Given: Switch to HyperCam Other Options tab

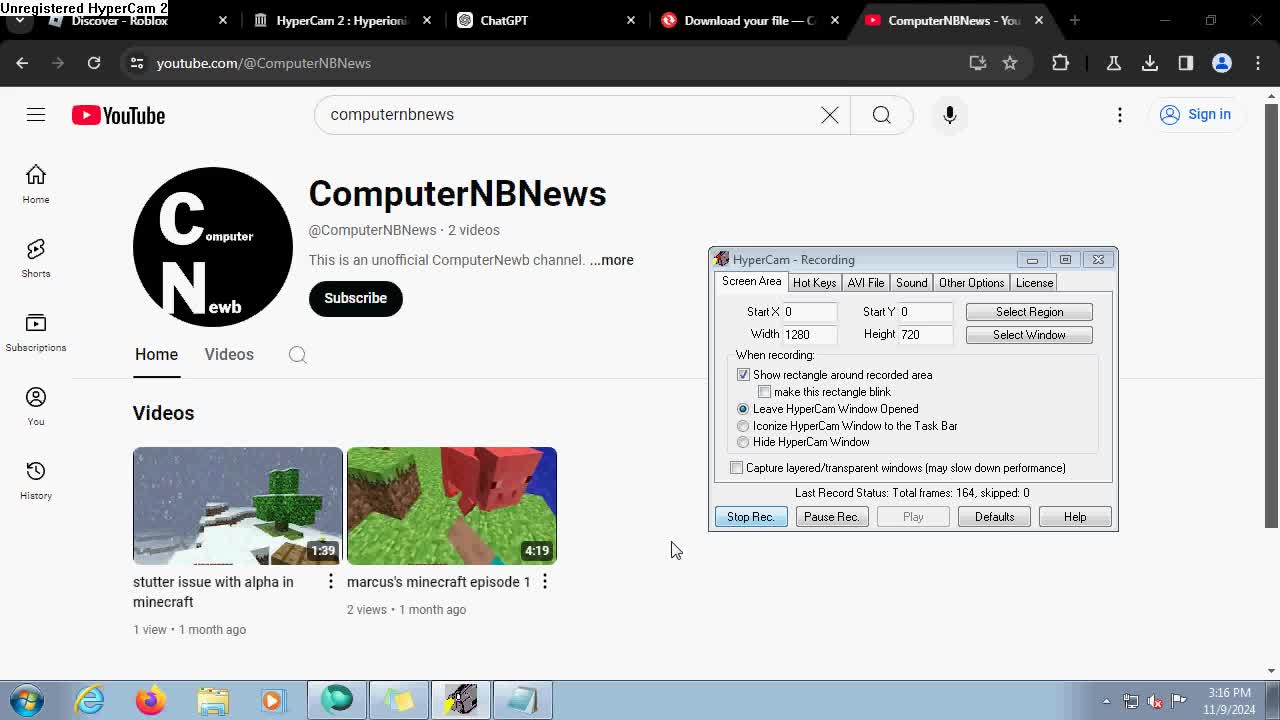Looking at the screenshot, I should click(971, 283).
